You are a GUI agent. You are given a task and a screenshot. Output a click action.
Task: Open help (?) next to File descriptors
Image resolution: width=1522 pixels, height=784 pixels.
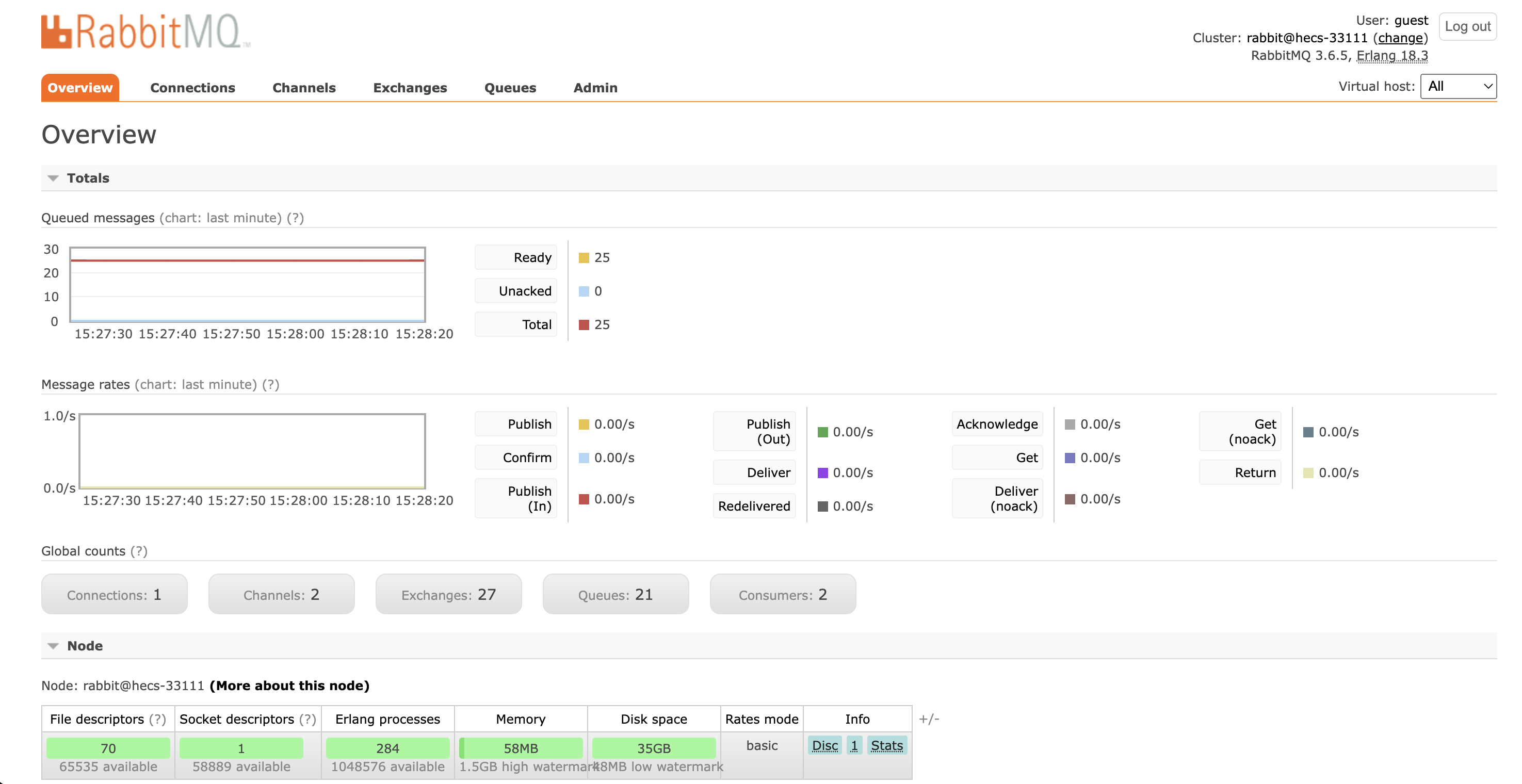click(x=157, y=719)
